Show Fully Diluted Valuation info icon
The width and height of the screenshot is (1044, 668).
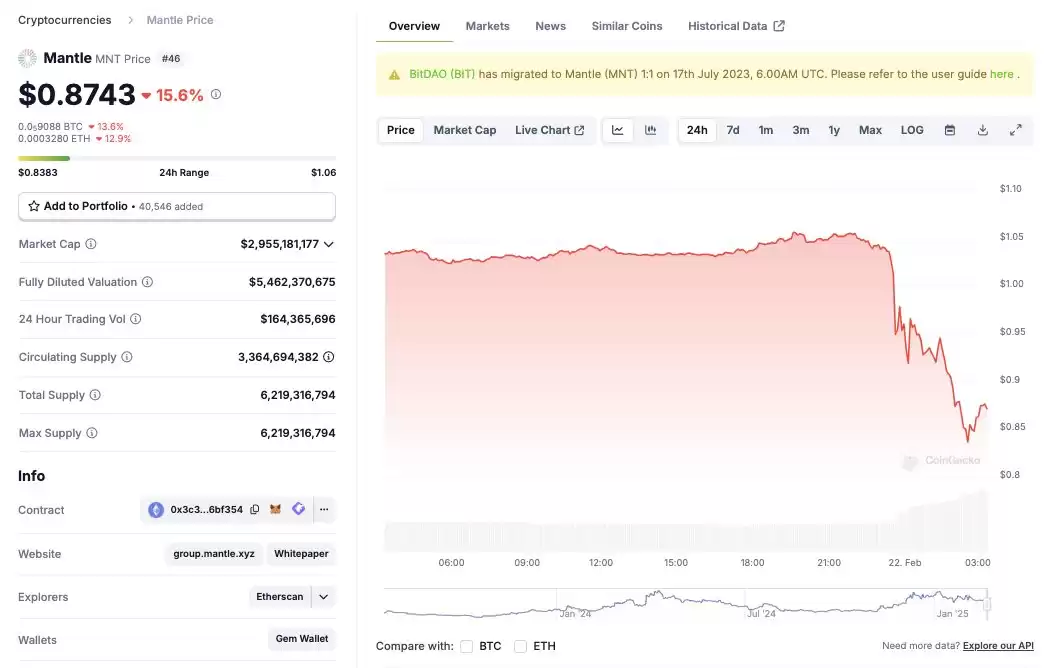(148, 282)
